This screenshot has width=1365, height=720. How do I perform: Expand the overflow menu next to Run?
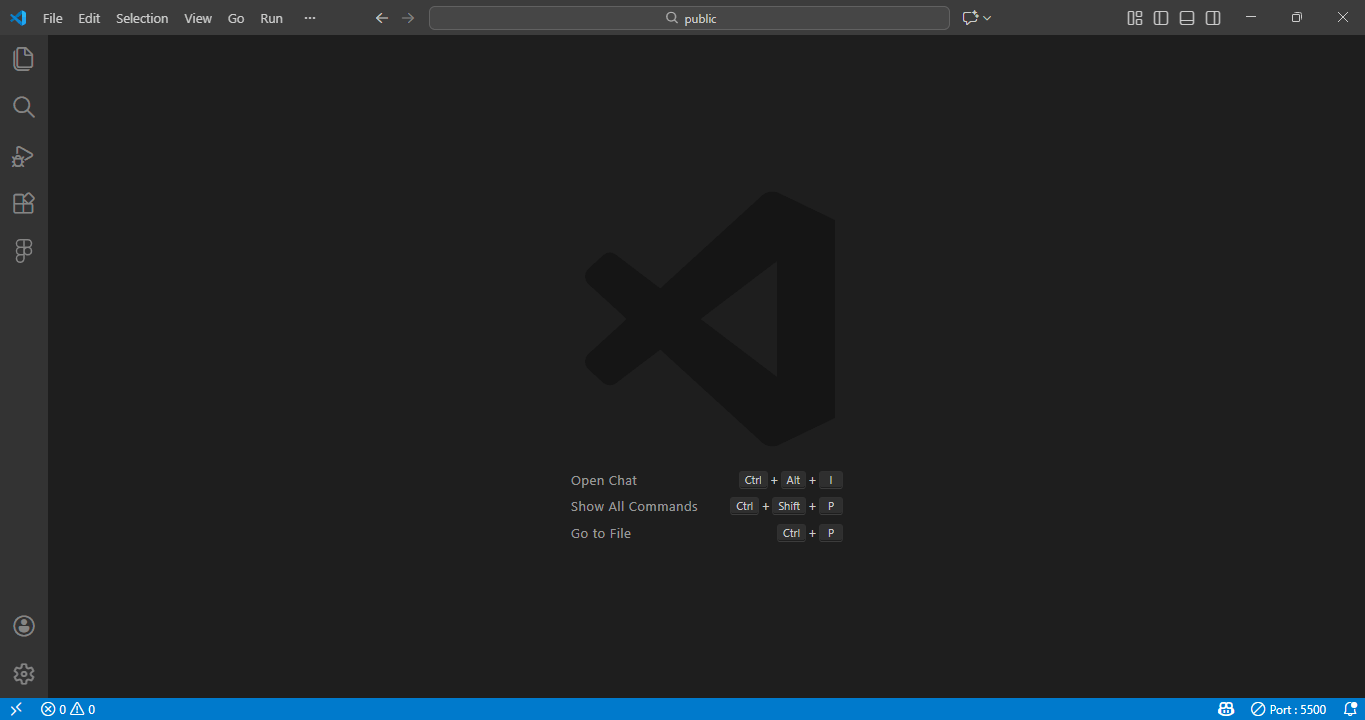309,17
